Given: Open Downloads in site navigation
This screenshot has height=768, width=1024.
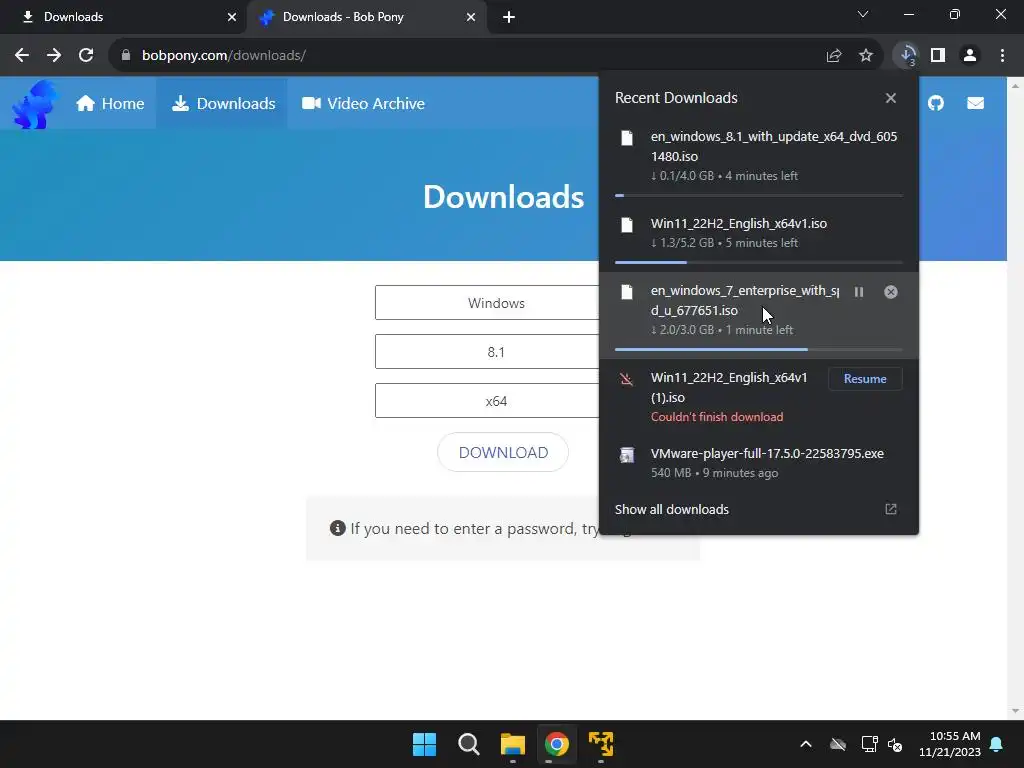Looking at the screenshot, I should coord(223,104).
